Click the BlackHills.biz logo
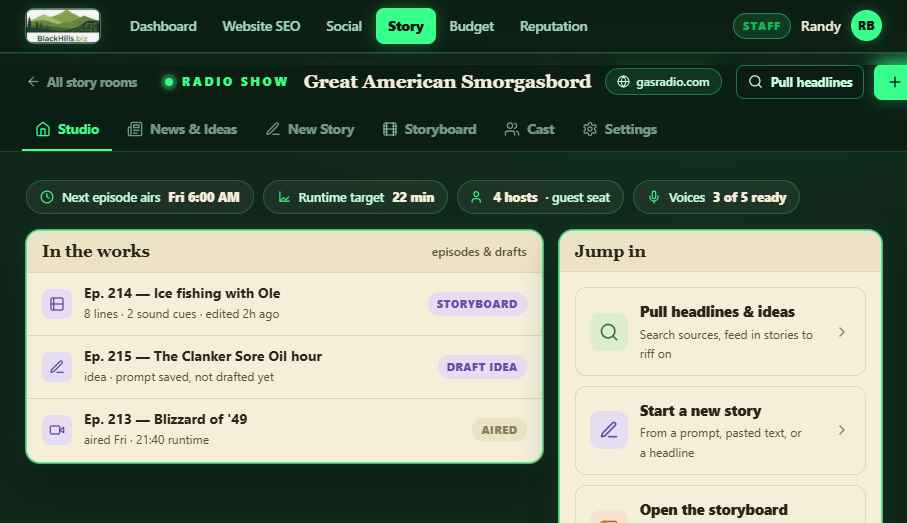 tap(62, 26)
